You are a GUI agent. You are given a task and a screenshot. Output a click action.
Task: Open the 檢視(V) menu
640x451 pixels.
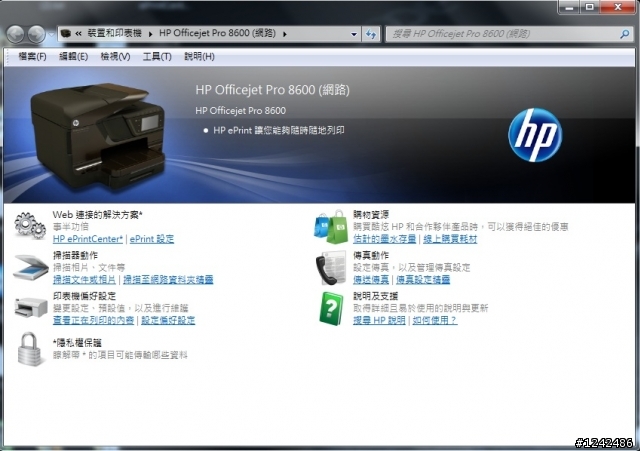pyautogui.click(x=116, y=57)
